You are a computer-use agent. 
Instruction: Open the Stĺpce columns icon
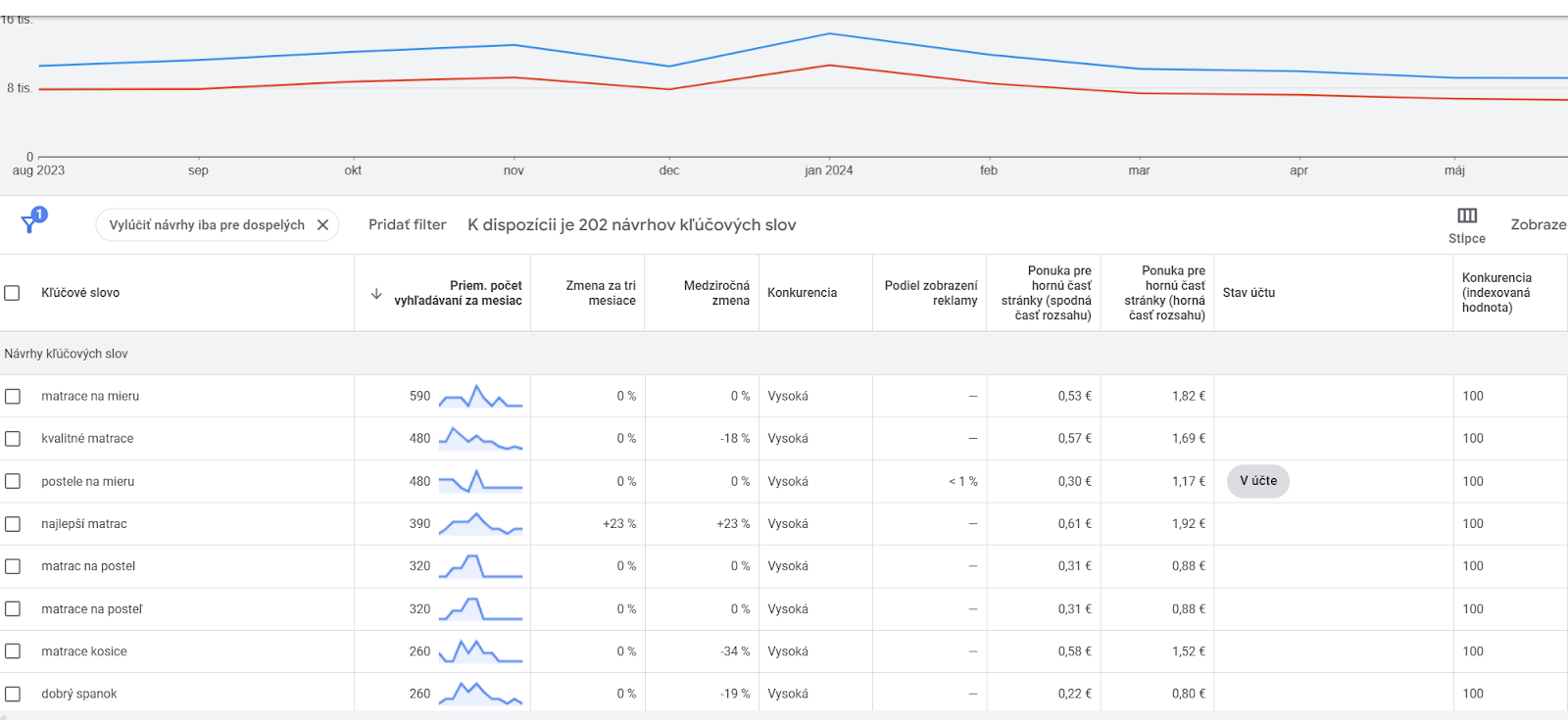pos(1467,216)
